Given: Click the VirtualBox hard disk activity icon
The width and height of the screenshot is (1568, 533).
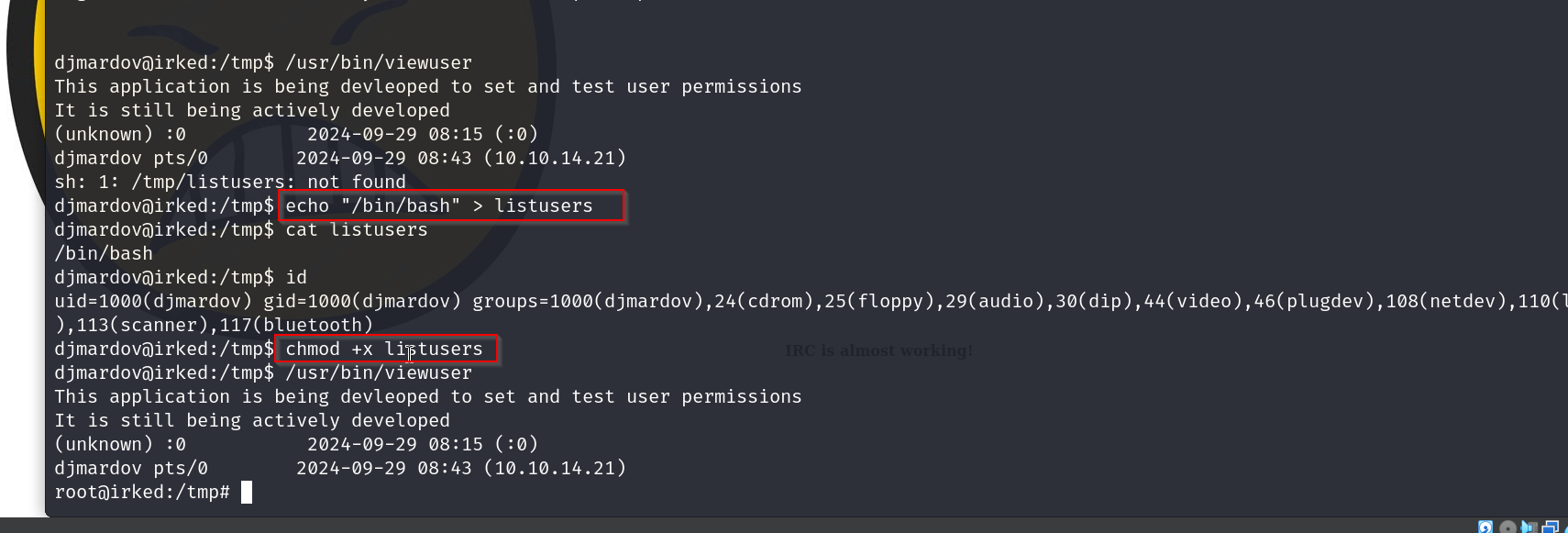Looking at the screenshot, I should [x=1485, y=527].
